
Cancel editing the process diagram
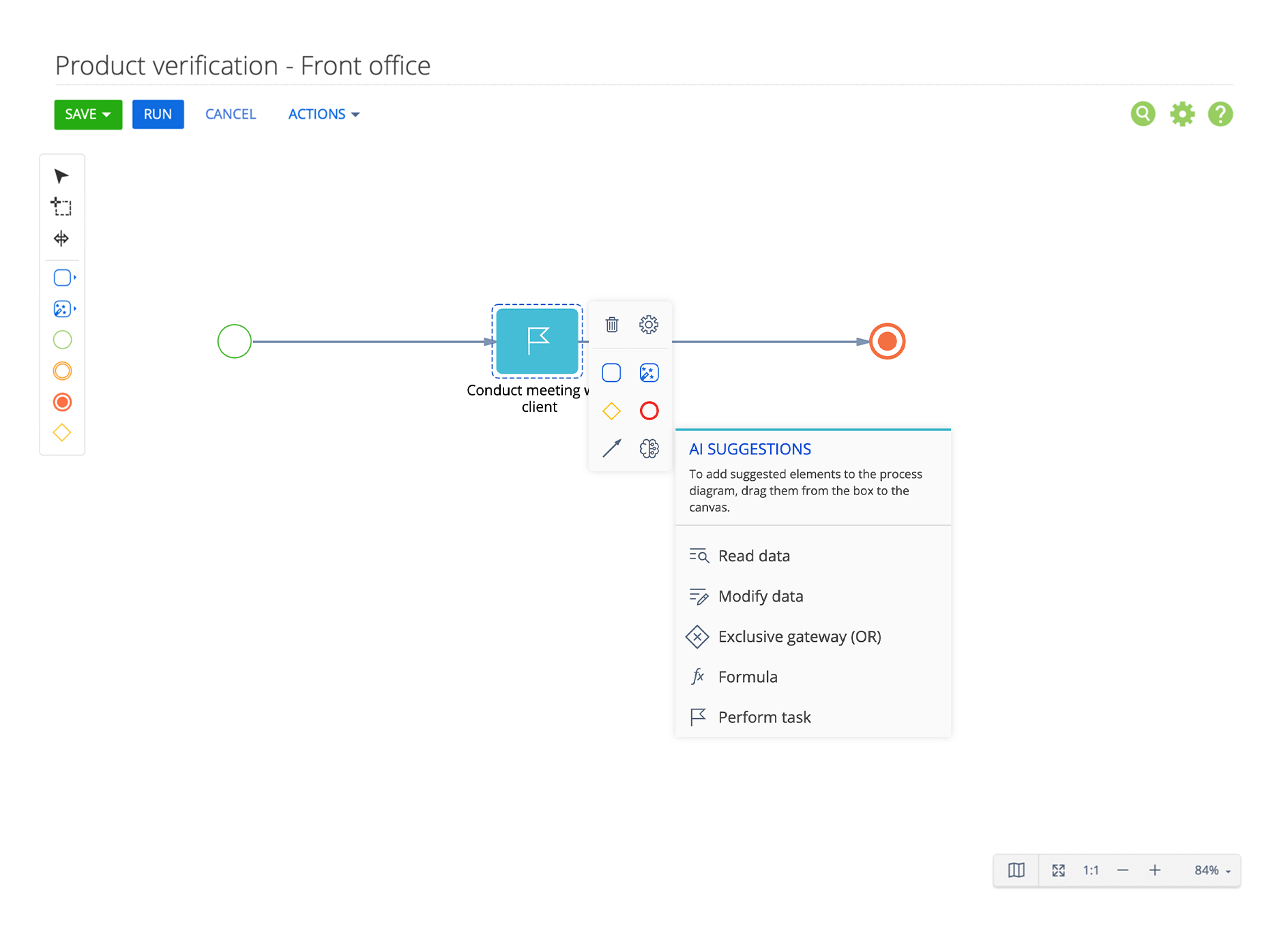pyautogui.click(x=230, y=114)
